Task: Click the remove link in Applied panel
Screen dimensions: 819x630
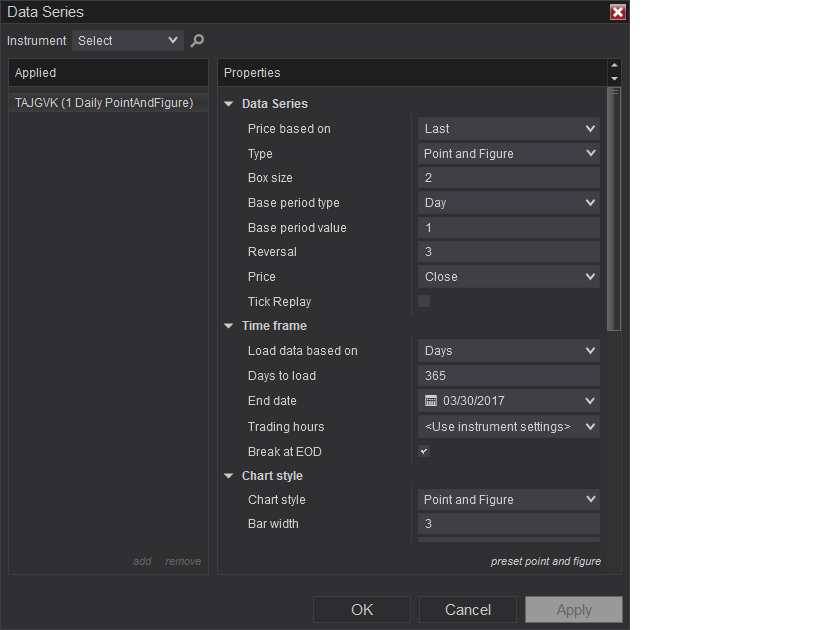Action: pyautogui.click(x=183, y=561)
